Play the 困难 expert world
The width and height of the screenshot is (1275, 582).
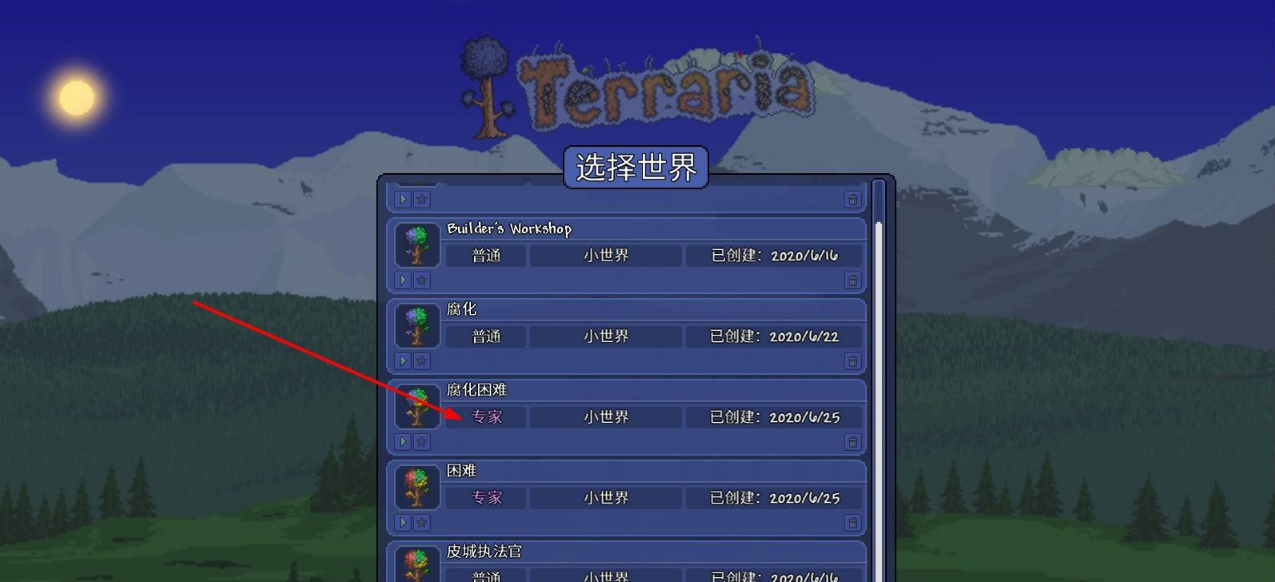coord(403,523)
